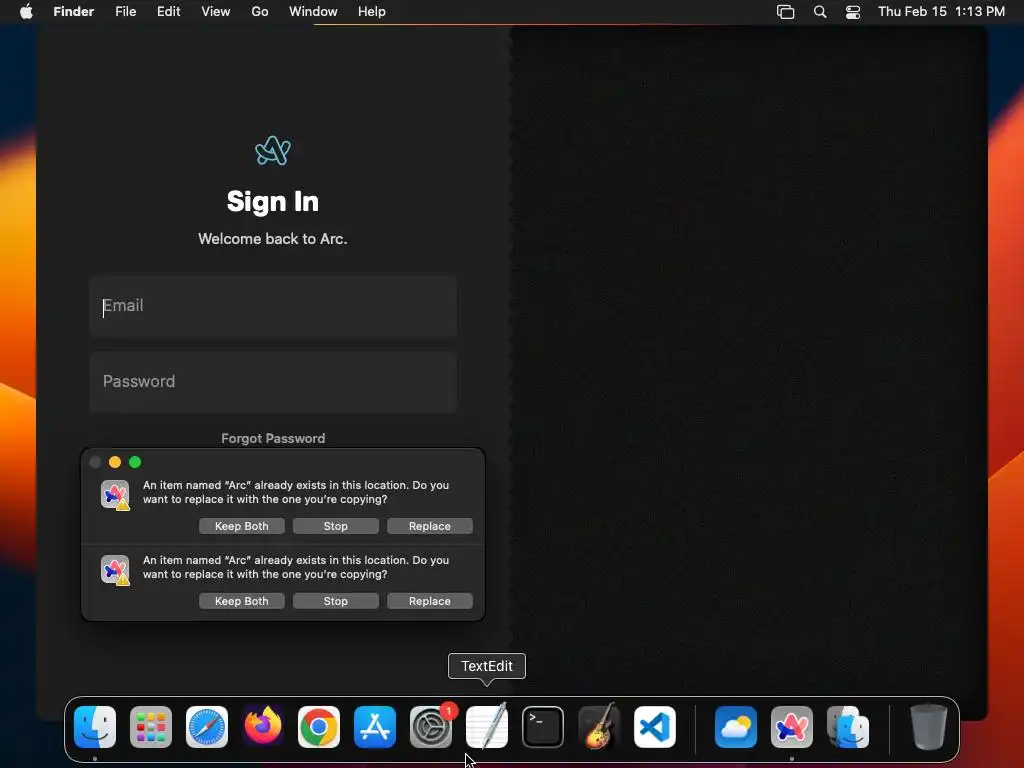Click the Arc logo above Sign In
This screenshot has width=1024, height=768.
click(x=273, y=151)
